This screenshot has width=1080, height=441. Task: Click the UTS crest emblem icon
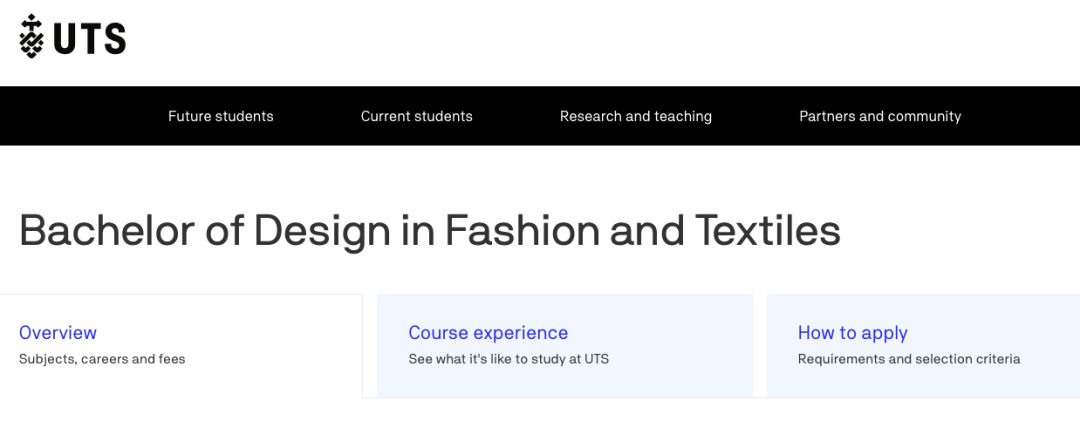(32, 37)
